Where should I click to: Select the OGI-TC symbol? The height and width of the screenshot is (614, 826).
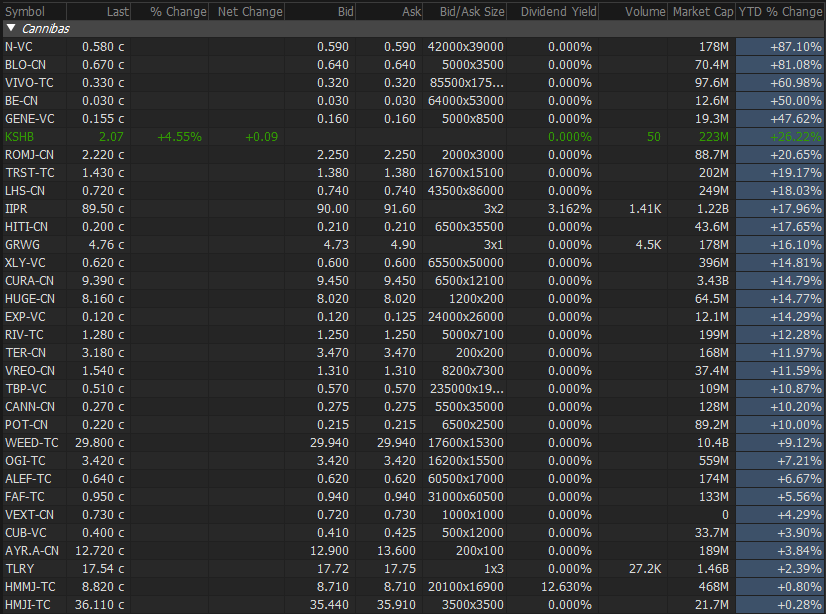point(25,460)
